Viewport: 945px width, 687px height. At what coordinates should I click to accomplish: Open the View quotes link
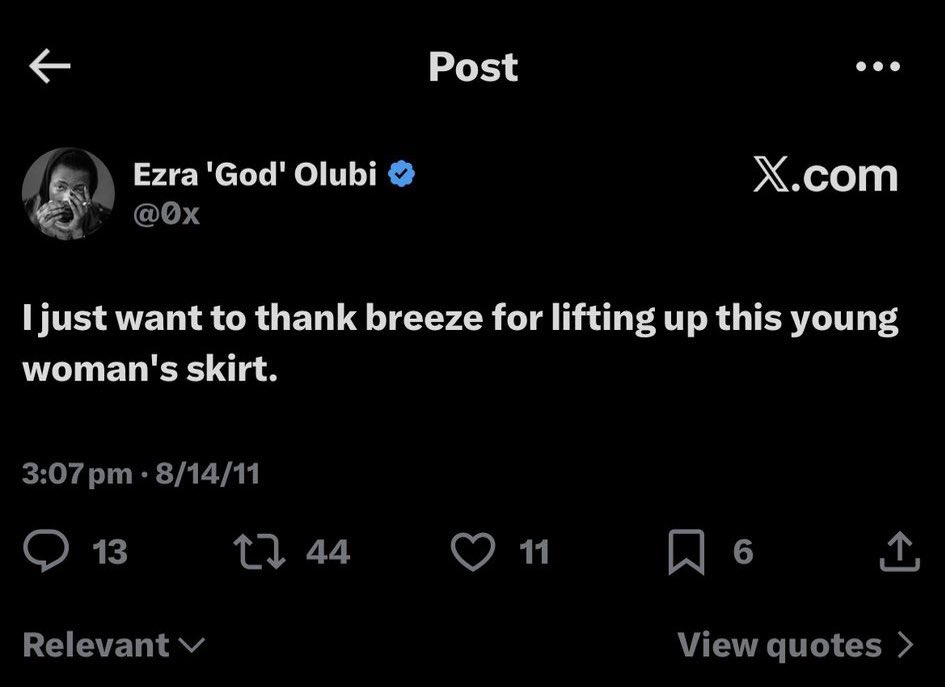pyautogui.click(x=780, y=645)
